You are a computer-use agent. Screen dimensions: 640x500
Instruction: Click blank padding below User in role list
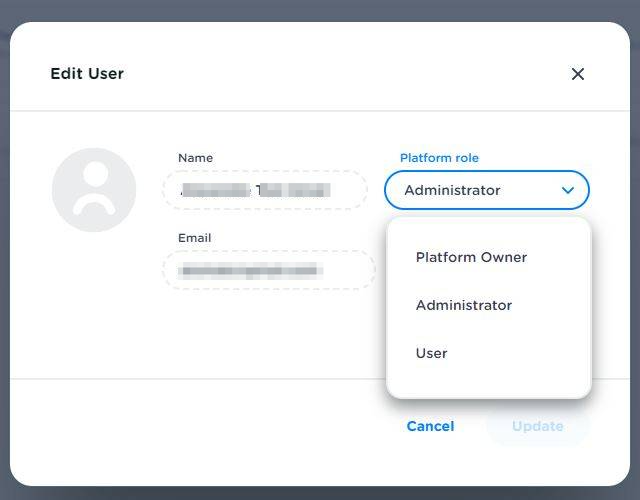pos(488,384)
